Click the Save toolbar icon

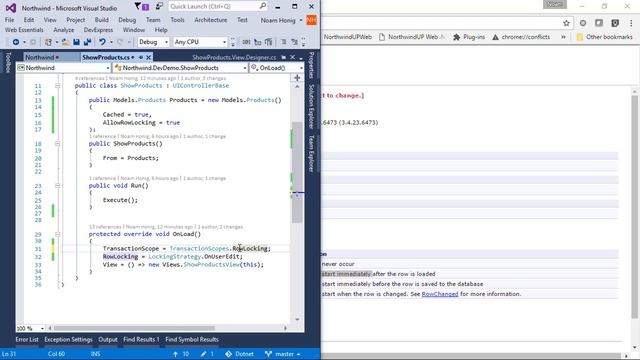tap(76, 42)
